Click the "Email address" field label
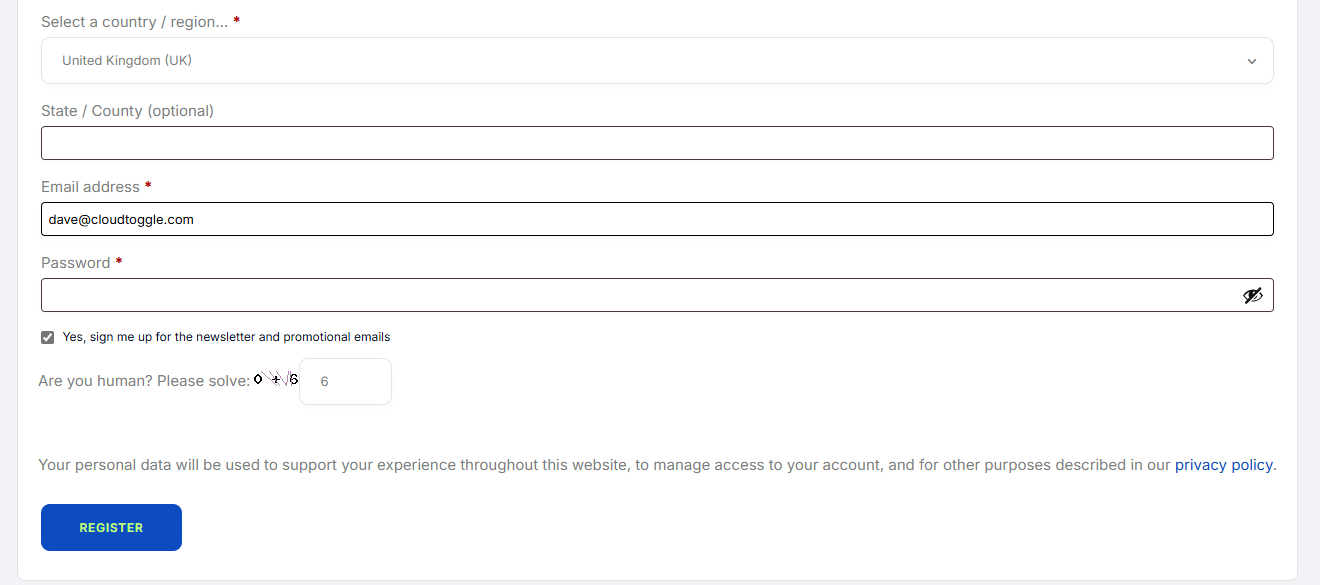This screenshot has width=1320, height=585. (90, 187)
